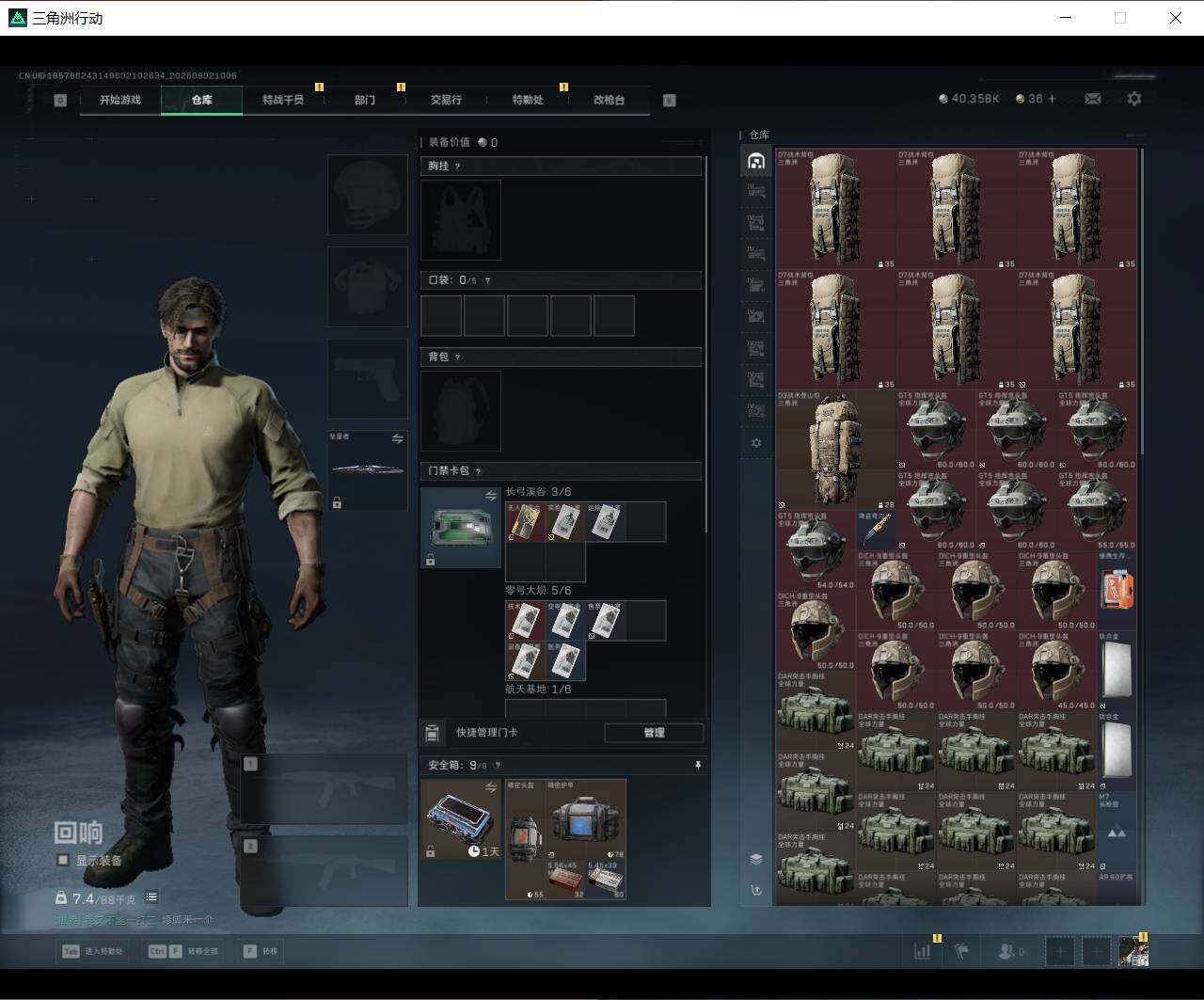Open the 改枪台 tab
The height and width of the screenshot is (1000, 1204).
(x=609, y=100)
